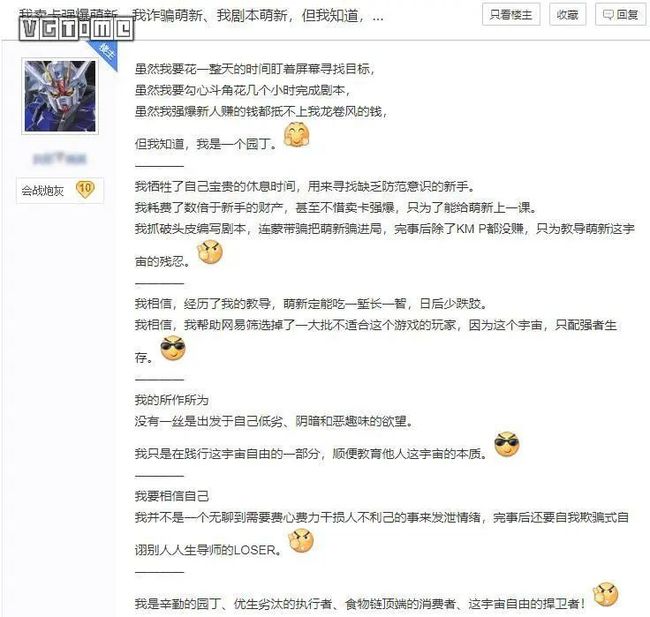Click the angry emoji after 捍卫者！
650x617 pixels.
pyautogui.click(x=606, y=594)
